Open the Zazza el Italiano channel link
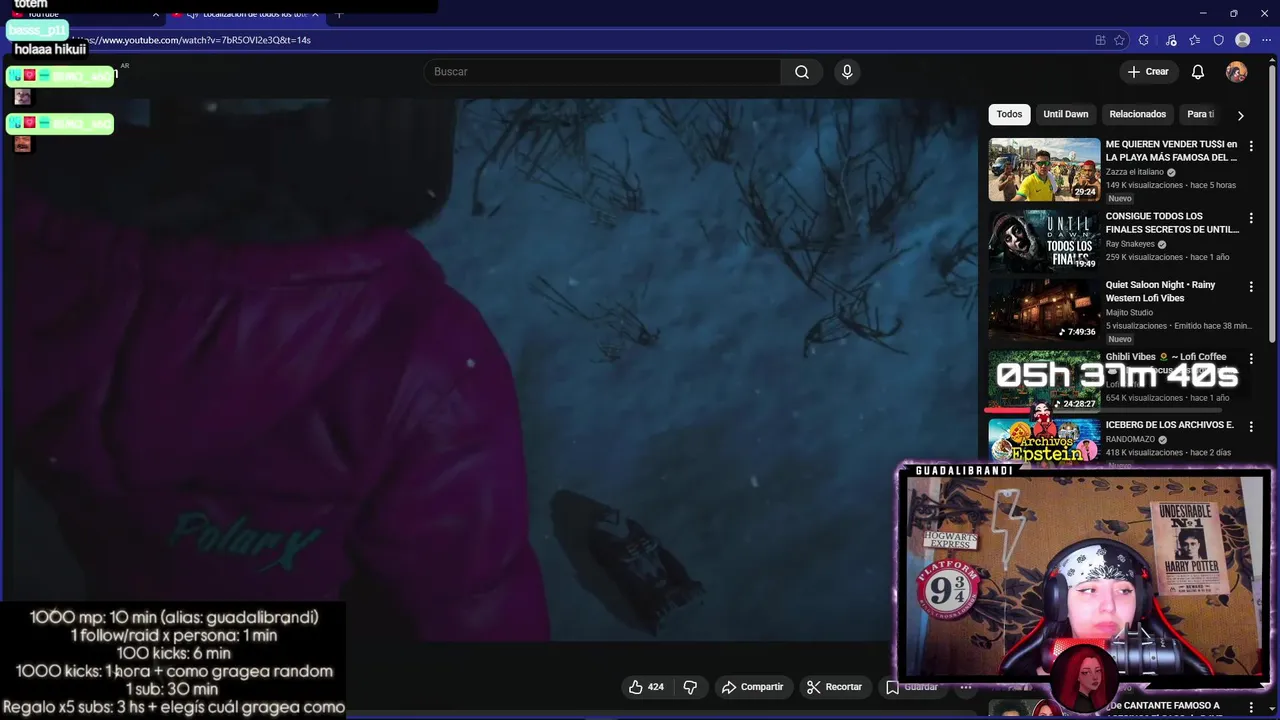 (1135, 172)
